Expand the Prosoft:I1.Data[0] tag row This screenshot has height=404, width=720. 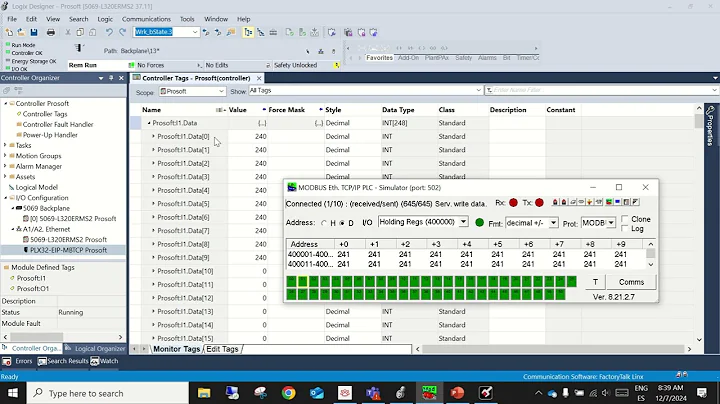point(153,136)
